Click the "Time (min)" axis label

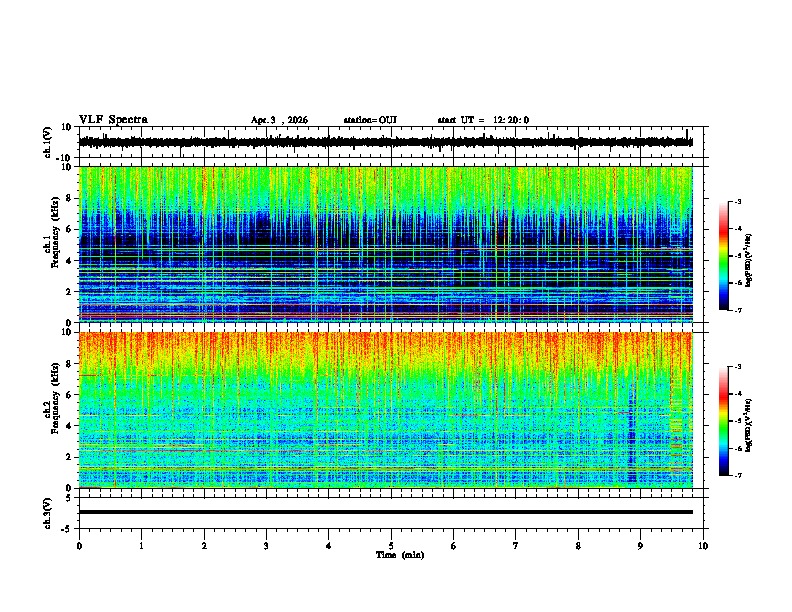point(400,555)
